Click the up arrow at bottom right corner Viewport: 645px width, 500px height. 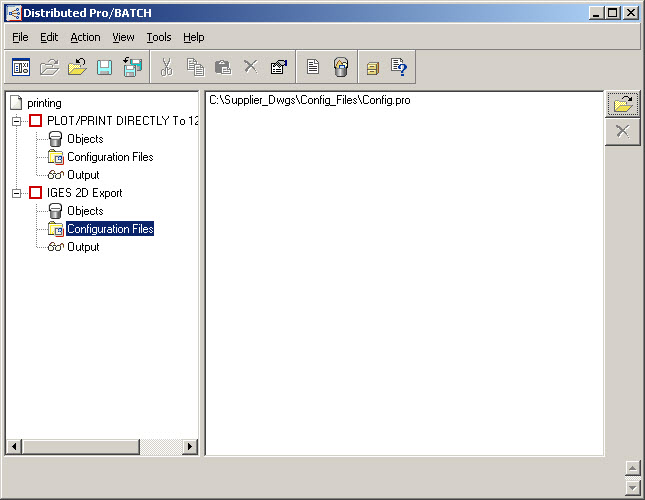point(632,468)
